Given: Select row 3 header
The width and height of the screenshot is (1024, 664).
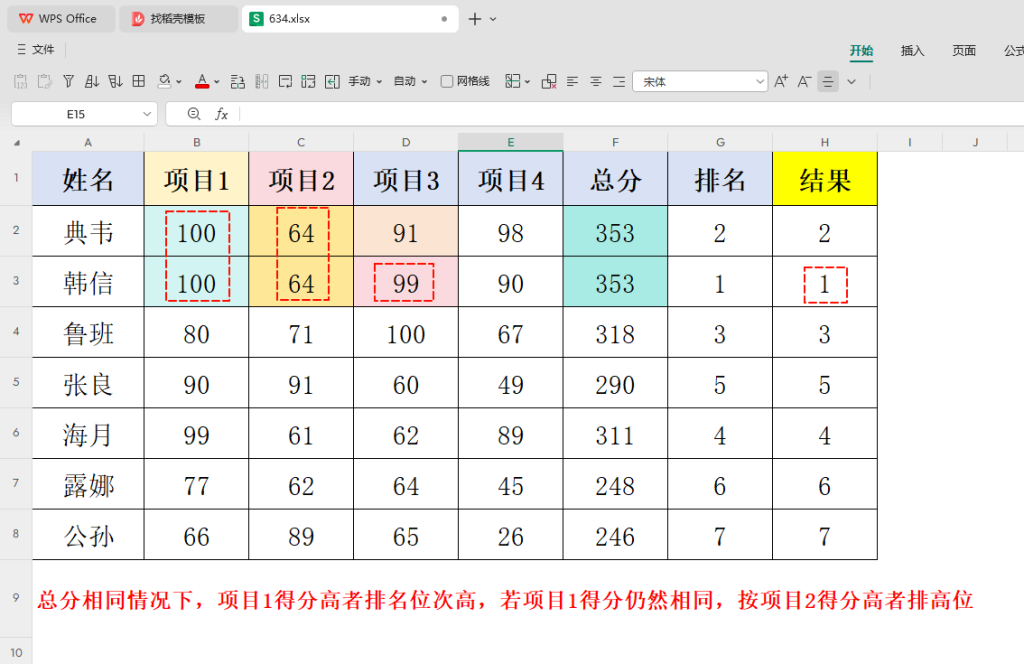Looking at the screenshot, I should click(x=16, y=281).
